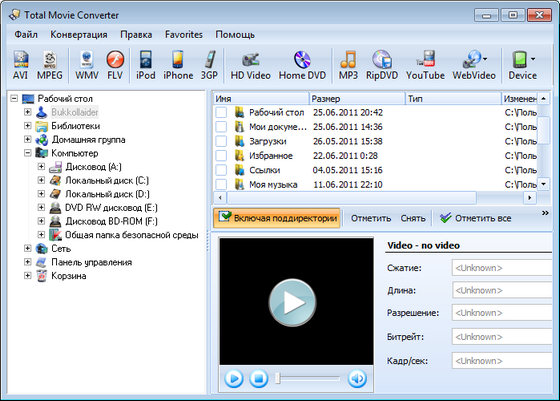Expand Локальный диск (C:) node
The image size is (560, 401).
click(x=41, y=180)
